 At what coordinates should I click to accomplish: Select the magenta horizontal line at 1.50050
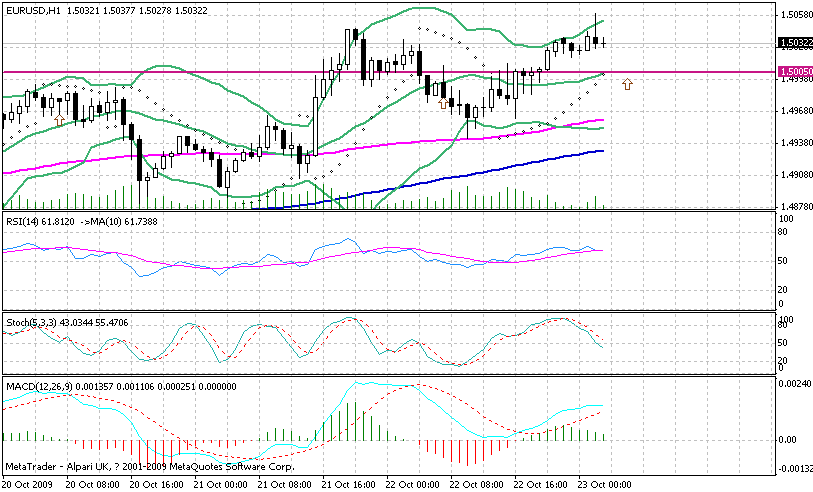coord(389,72)
